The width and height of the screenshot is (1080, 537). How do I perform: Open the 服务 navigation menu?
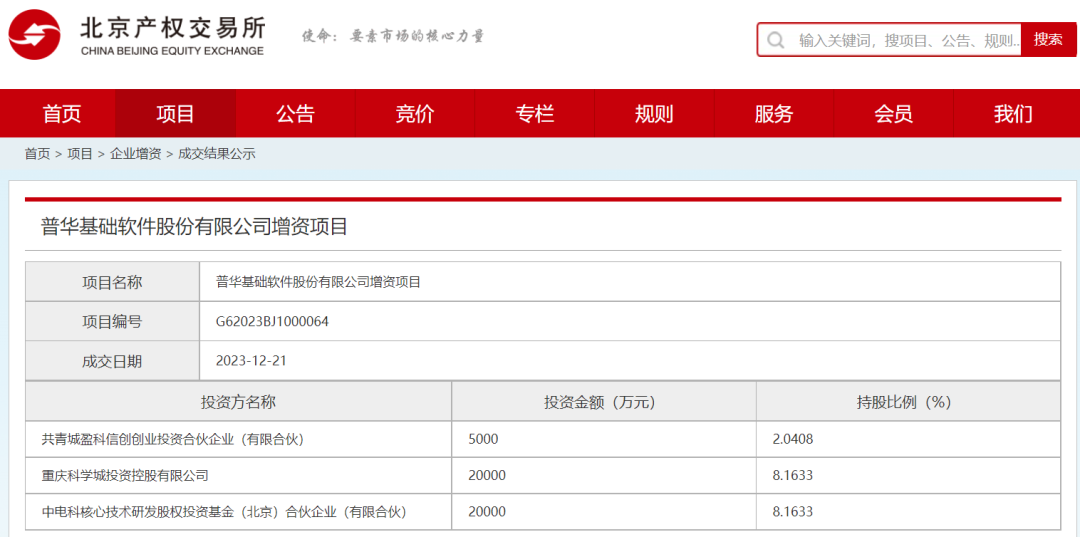point(774,114)
